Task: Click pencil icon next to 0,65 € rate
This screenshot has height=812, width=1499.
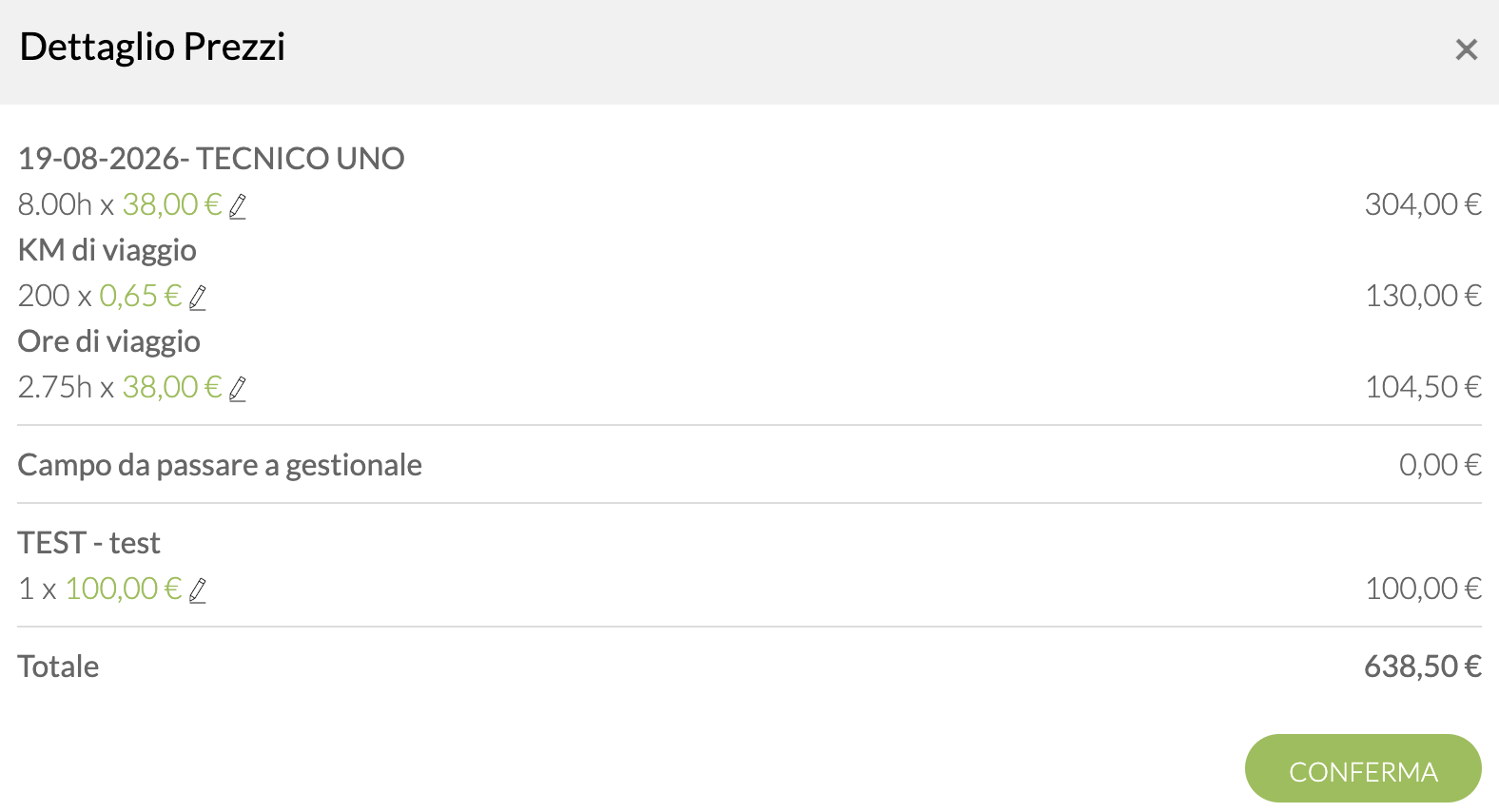Action: coord(198,297)
